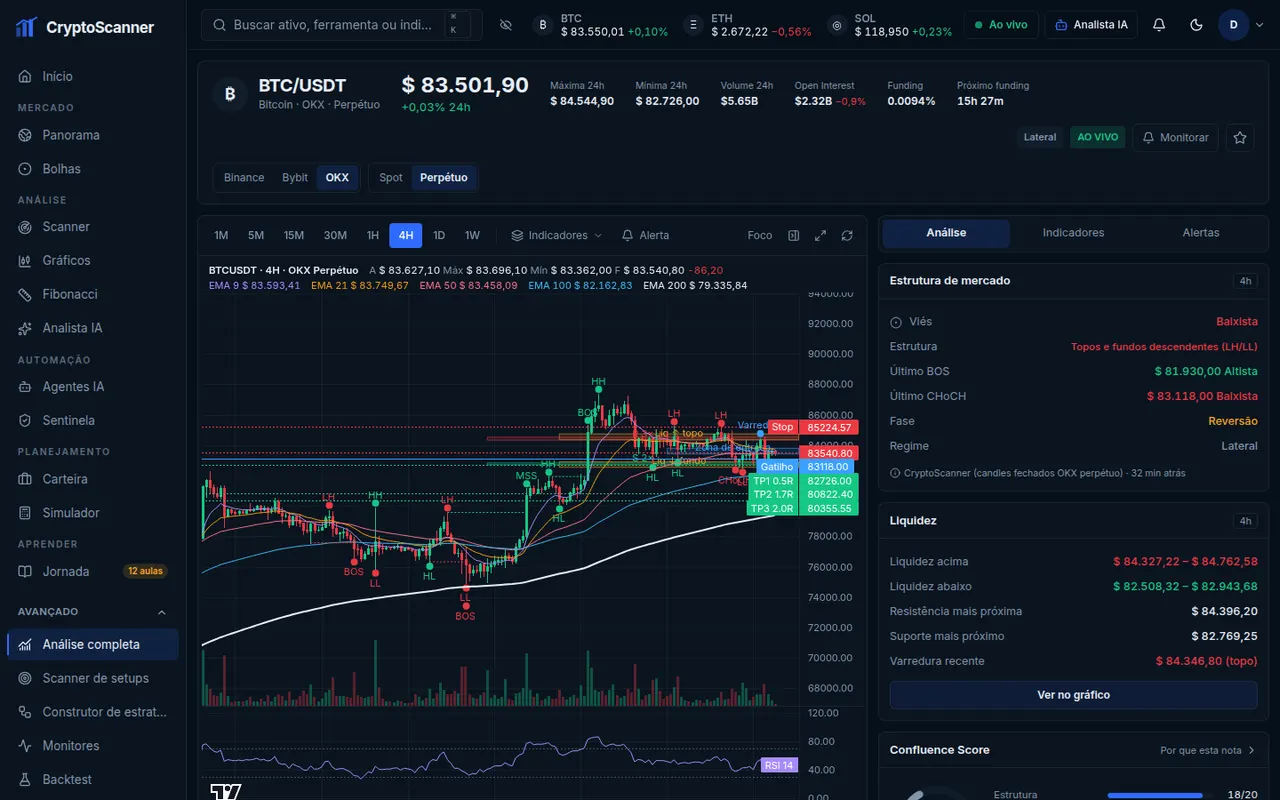Click the ETH ticker in the header

[748, 25]
